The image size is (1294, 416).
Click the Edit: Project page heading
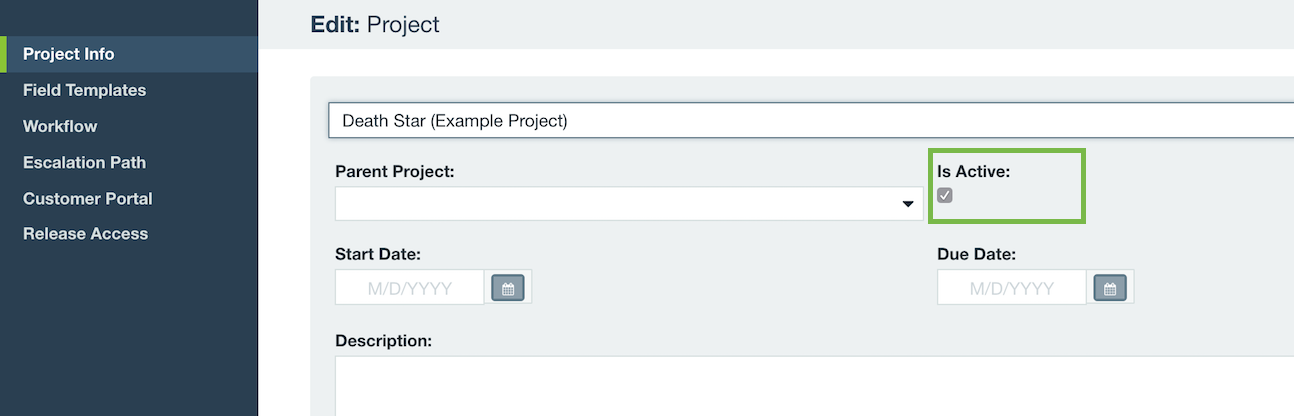(375, 24)
